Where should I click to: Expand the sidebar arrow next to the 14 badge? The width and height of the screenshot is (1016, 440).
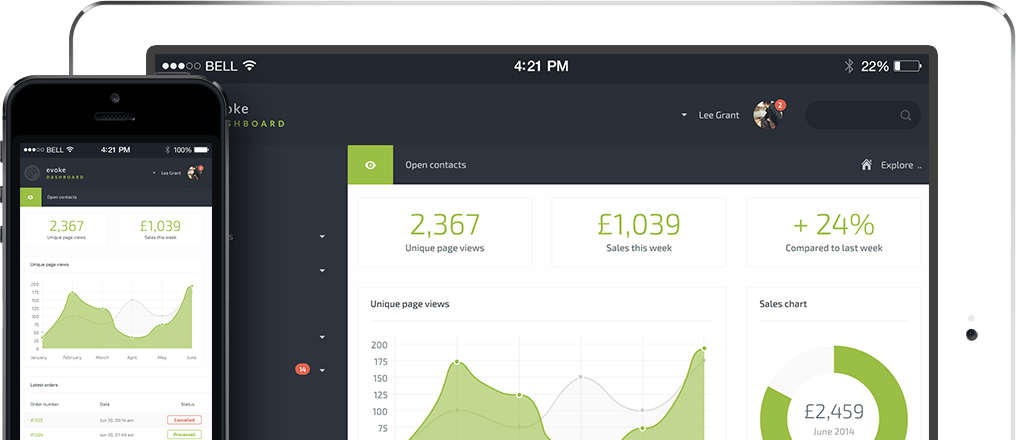coord(322,371)
